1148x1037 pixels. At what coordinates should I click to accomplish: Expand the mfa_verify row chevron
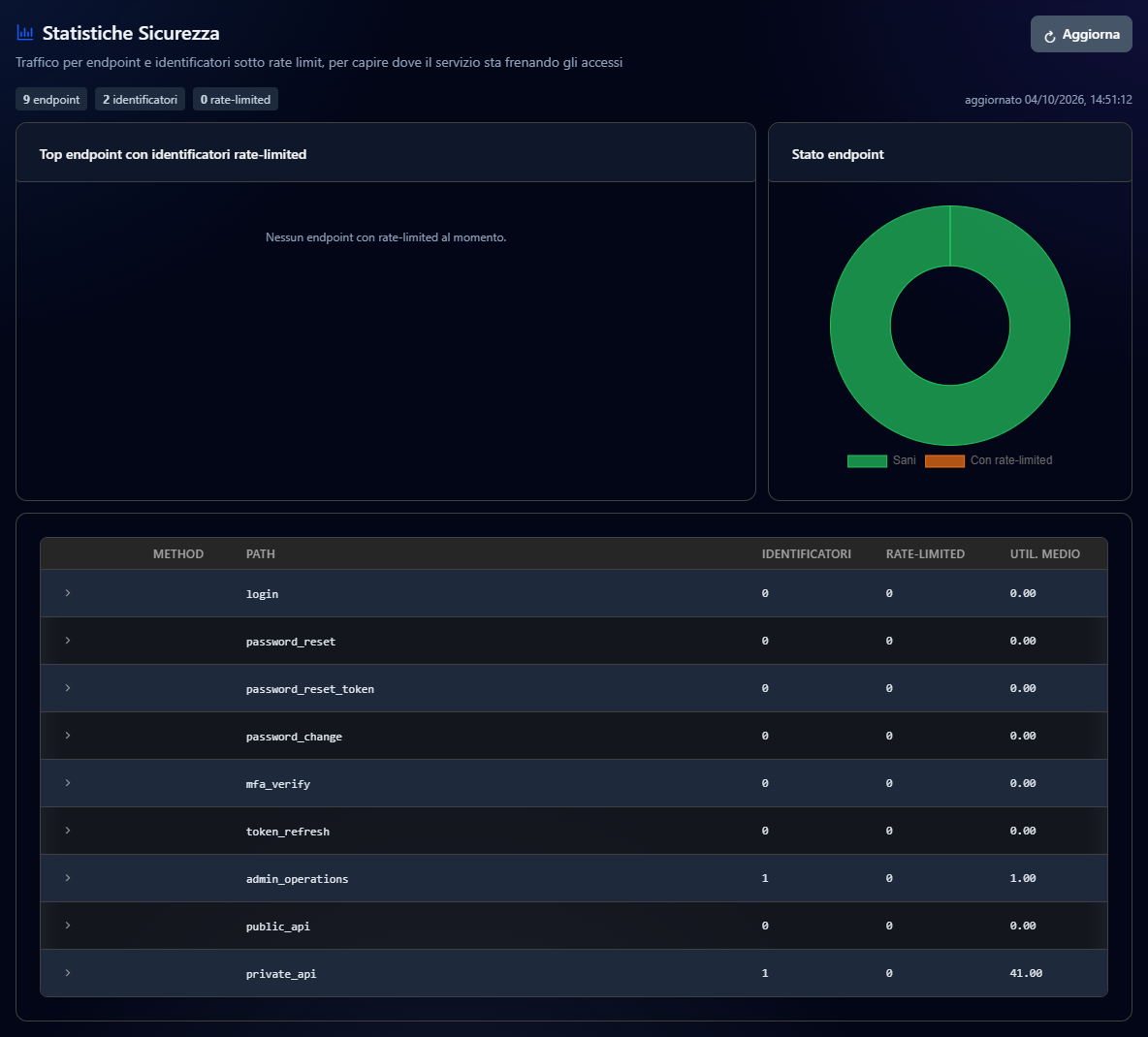[67, 783]
